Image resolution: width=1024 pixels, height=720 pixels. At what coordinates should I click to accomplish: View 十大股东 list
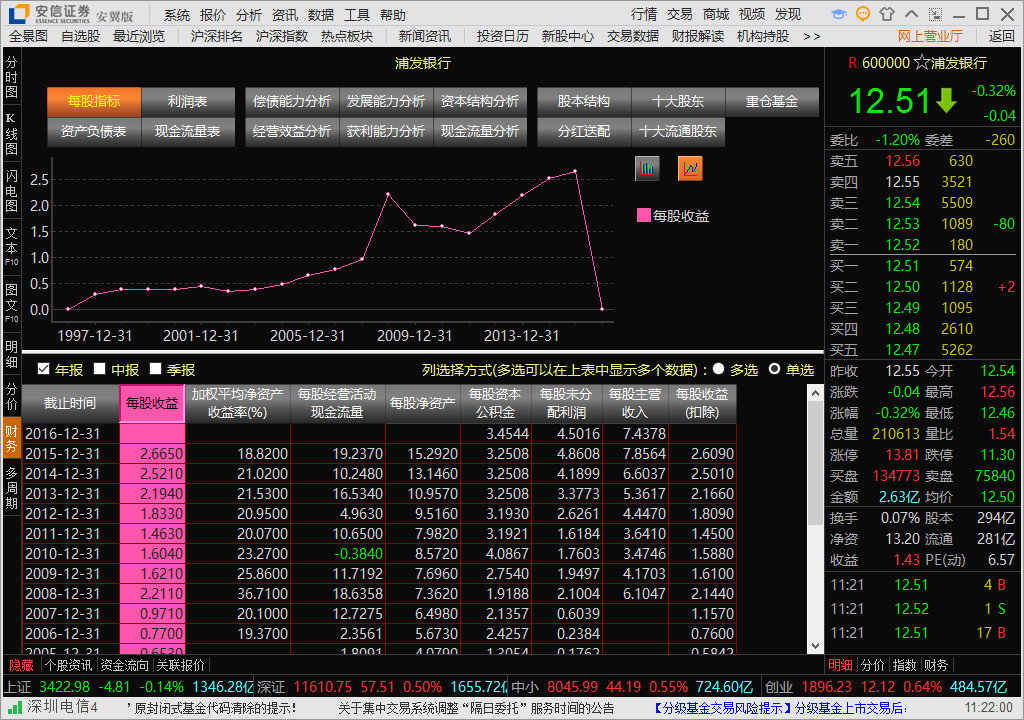pos(678,101)
